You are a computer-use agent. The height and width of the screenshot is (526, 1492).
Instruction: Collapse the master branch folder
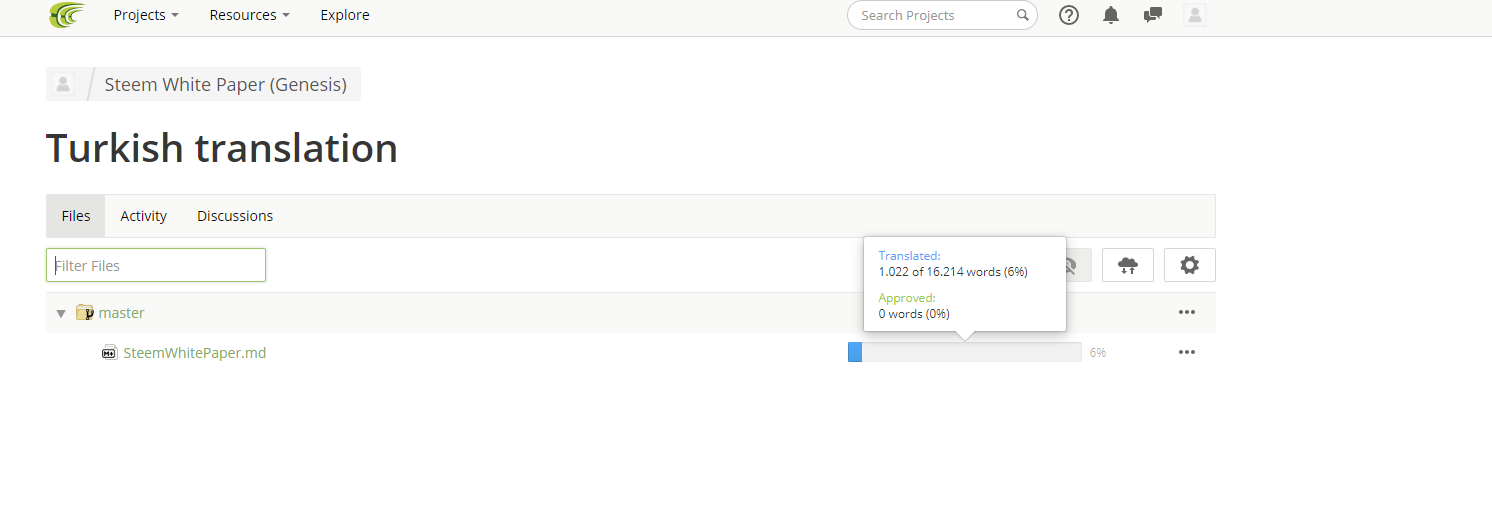(x=61, y=313)
